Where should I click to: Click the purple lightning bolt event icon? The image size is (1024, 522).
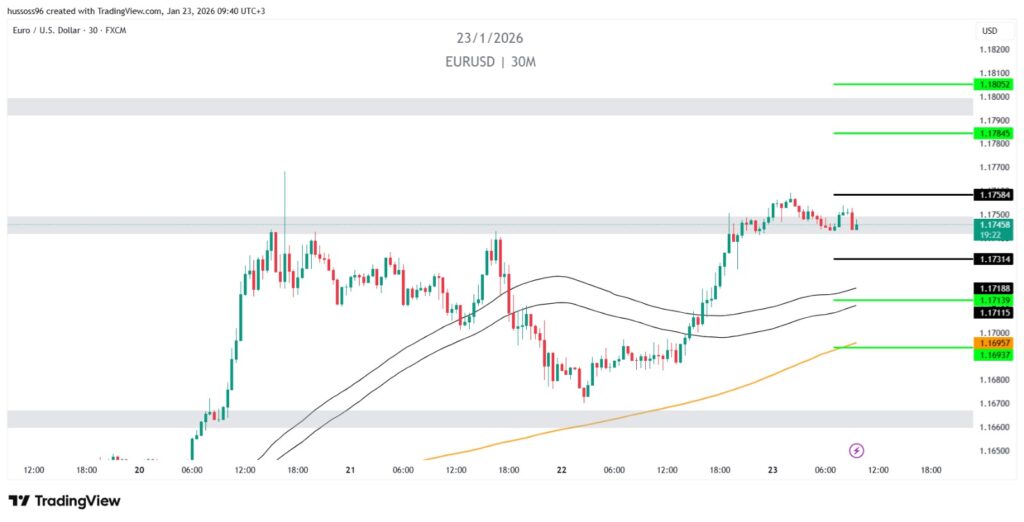pos(856,450)
